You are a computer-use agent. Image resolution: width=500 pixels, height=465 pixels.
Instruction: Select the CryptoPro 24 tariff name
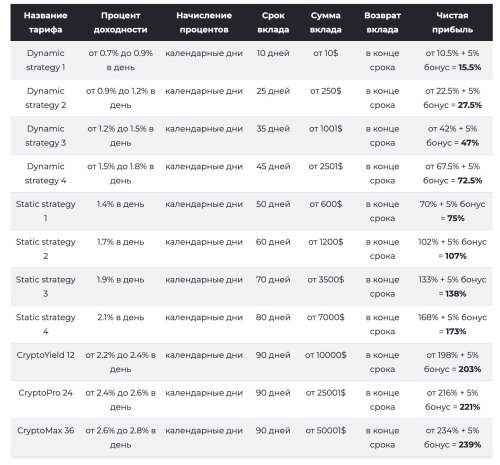click(45, 393)
